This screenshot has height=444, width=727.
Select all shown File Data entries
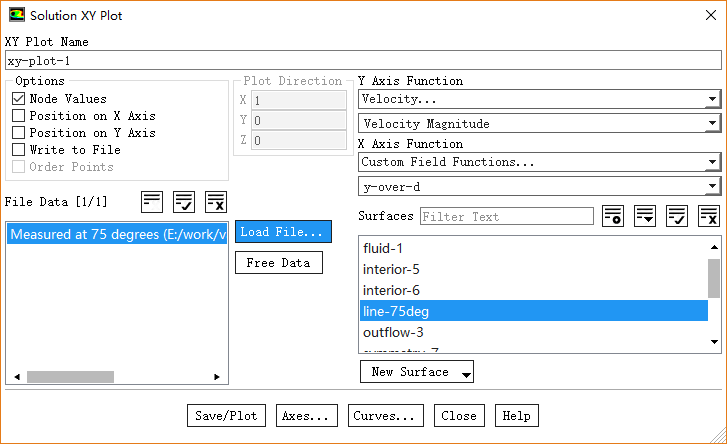pyautogui.click(x=184, y=201)
